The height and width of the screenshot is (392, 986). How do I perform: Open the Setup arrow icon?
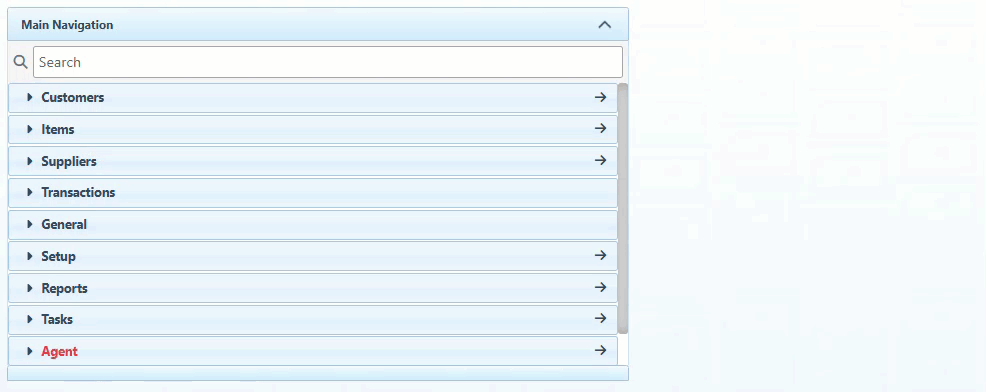pos(601,255)
